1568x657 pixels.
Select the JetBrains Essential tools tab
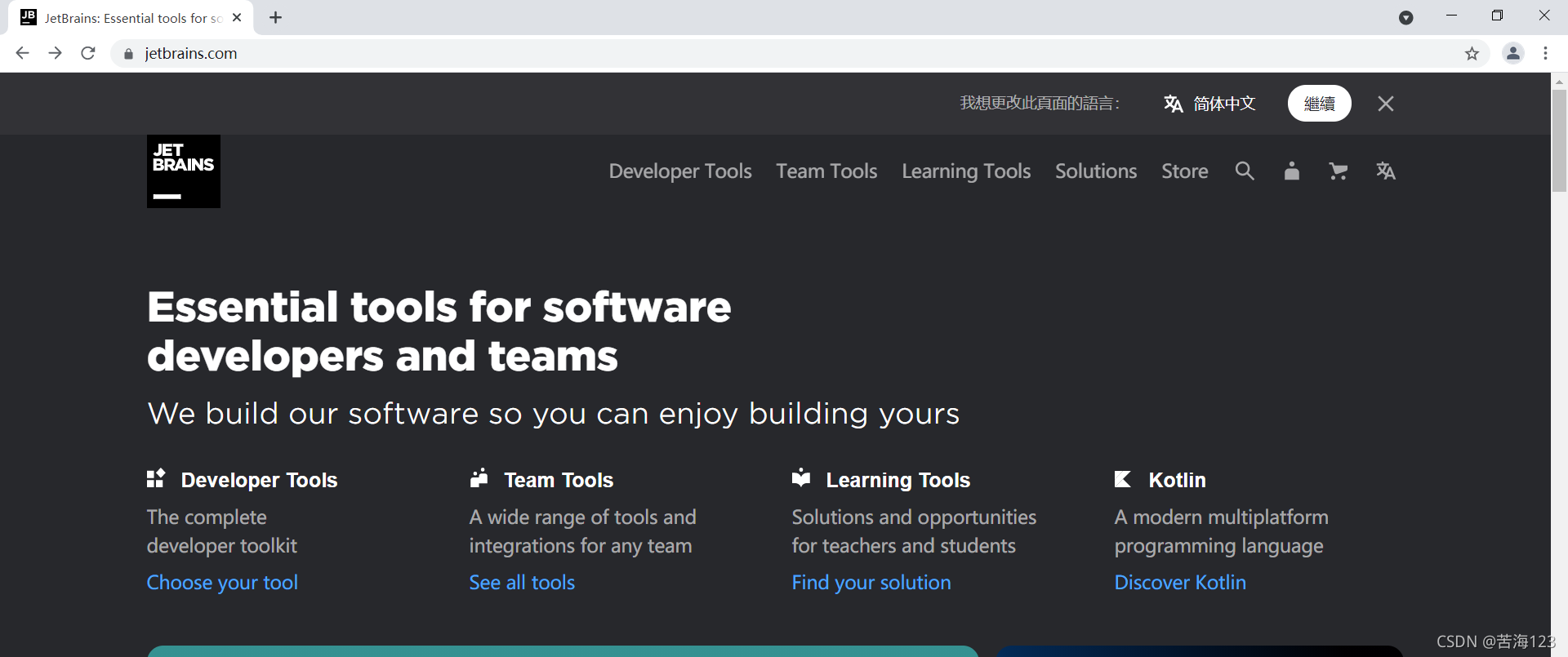point(131,17)
